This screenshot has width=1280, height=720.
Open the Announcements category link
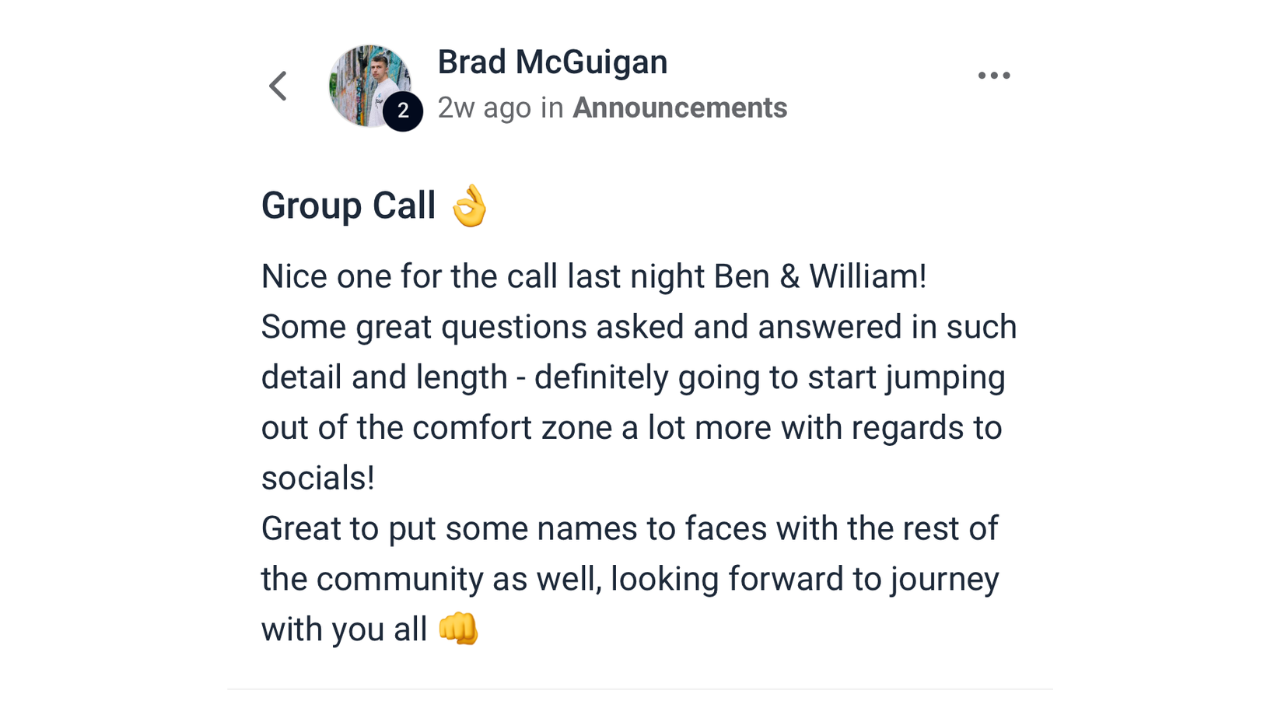(680, 108)
